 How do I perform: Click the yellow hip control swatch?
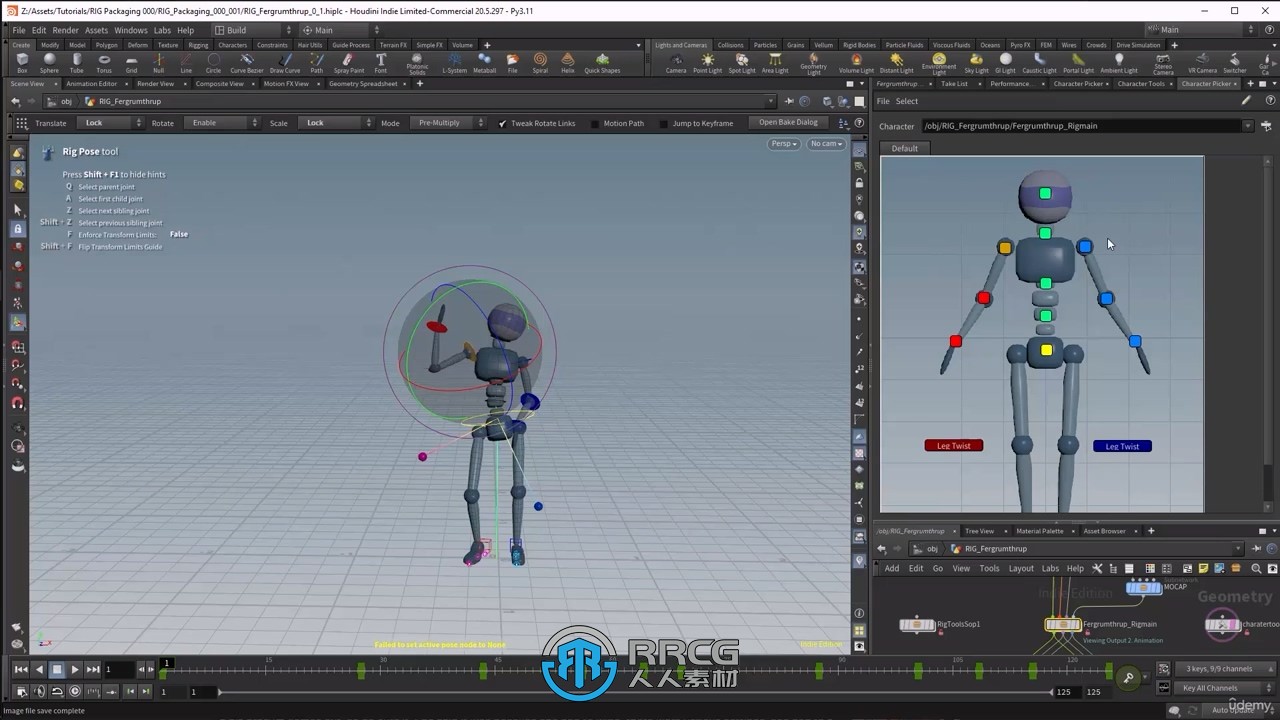point(1046,350)
